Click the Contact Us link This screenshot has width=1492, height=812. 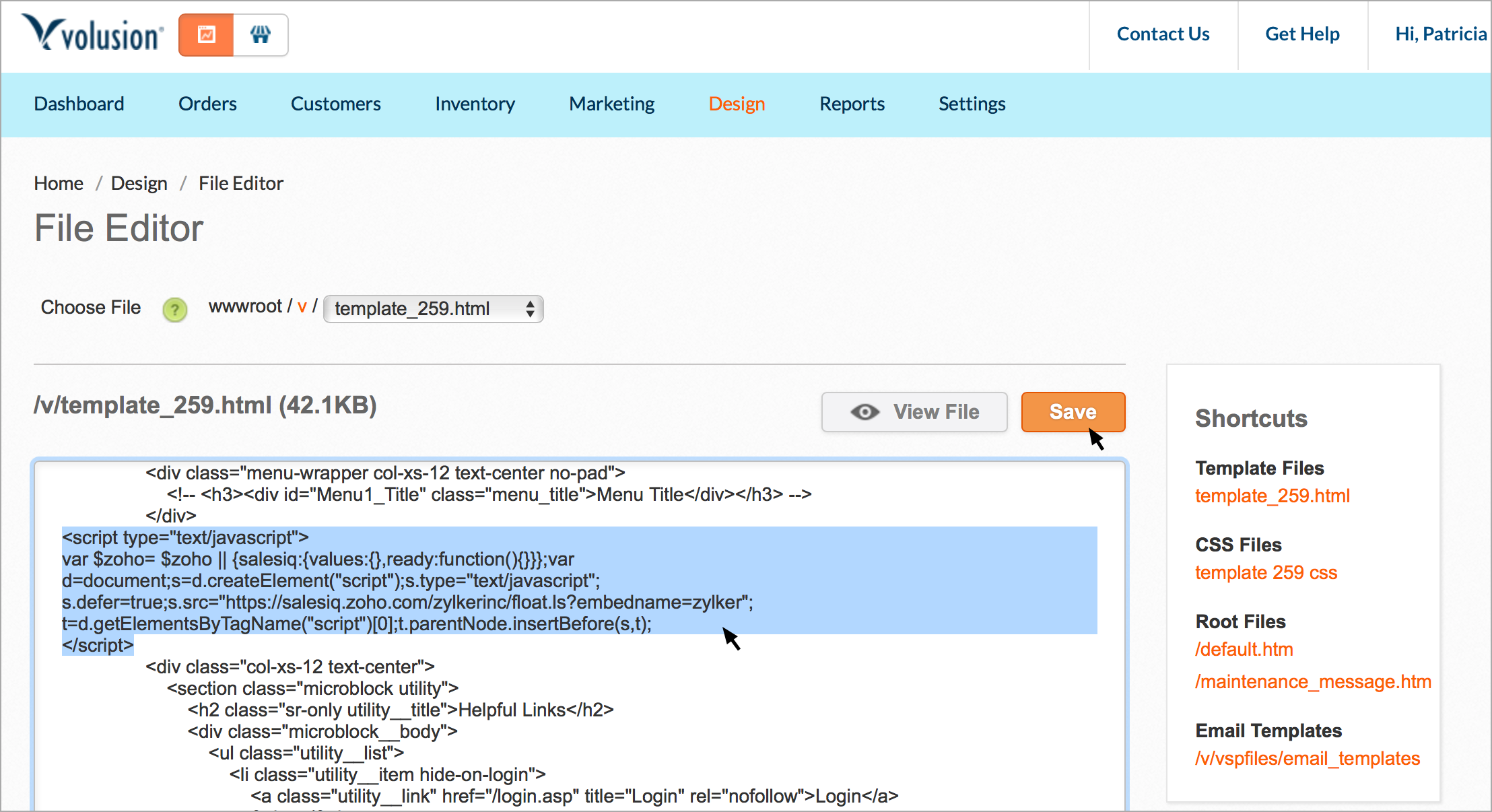1163,34
